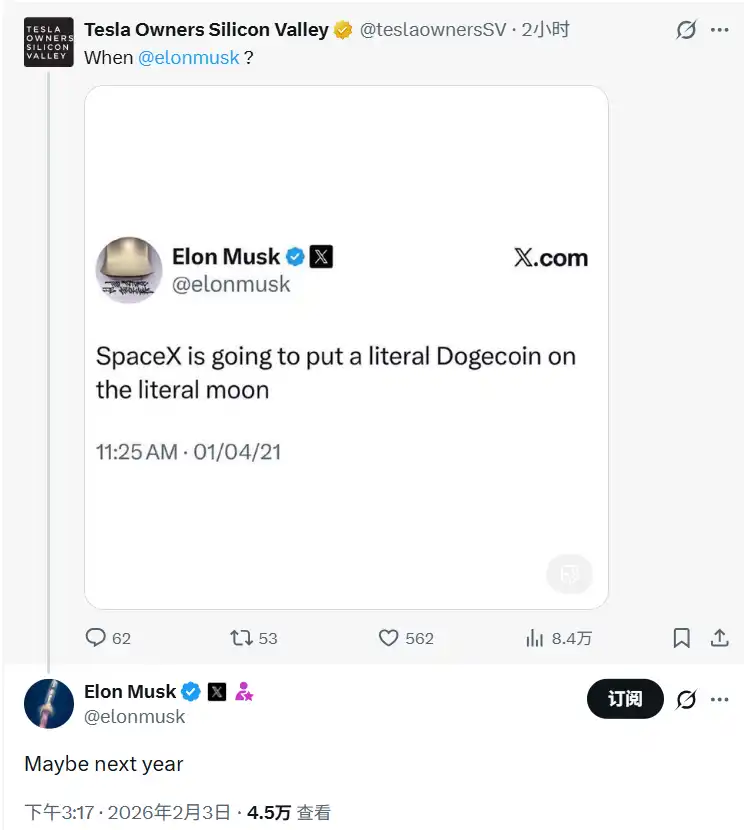The height and width of the screenshot is (830, 744).
Task: Click the reply icon with 62 replies
Action: [96, 638]
